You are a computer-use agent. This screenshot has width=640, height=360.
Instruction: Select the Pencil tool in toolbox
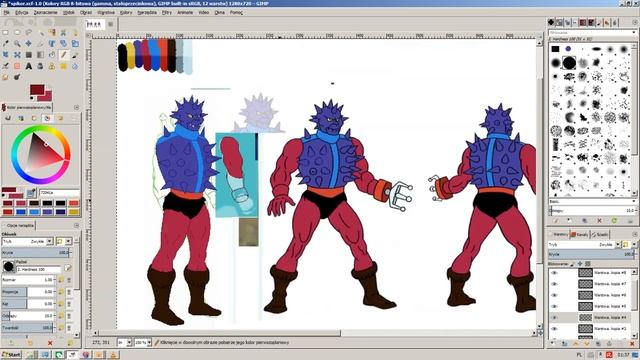(x=63, y=55)
